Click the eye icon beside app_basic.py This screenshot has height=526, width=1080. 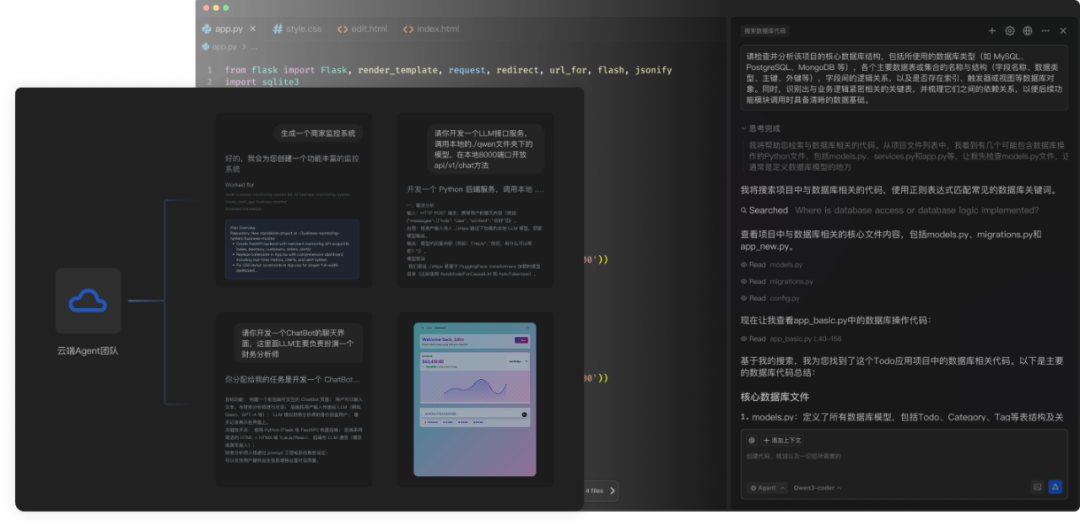[x=744, y=339]
